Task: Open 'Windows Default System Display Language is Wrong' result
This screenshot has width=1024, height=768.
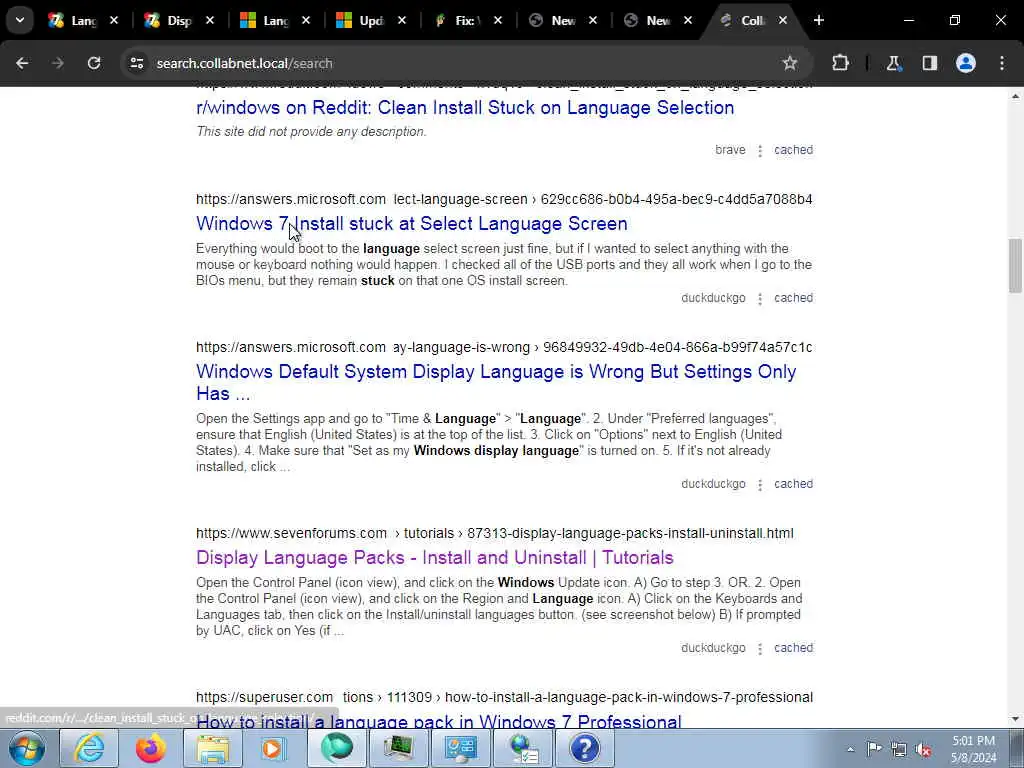Action: (496, 383)
